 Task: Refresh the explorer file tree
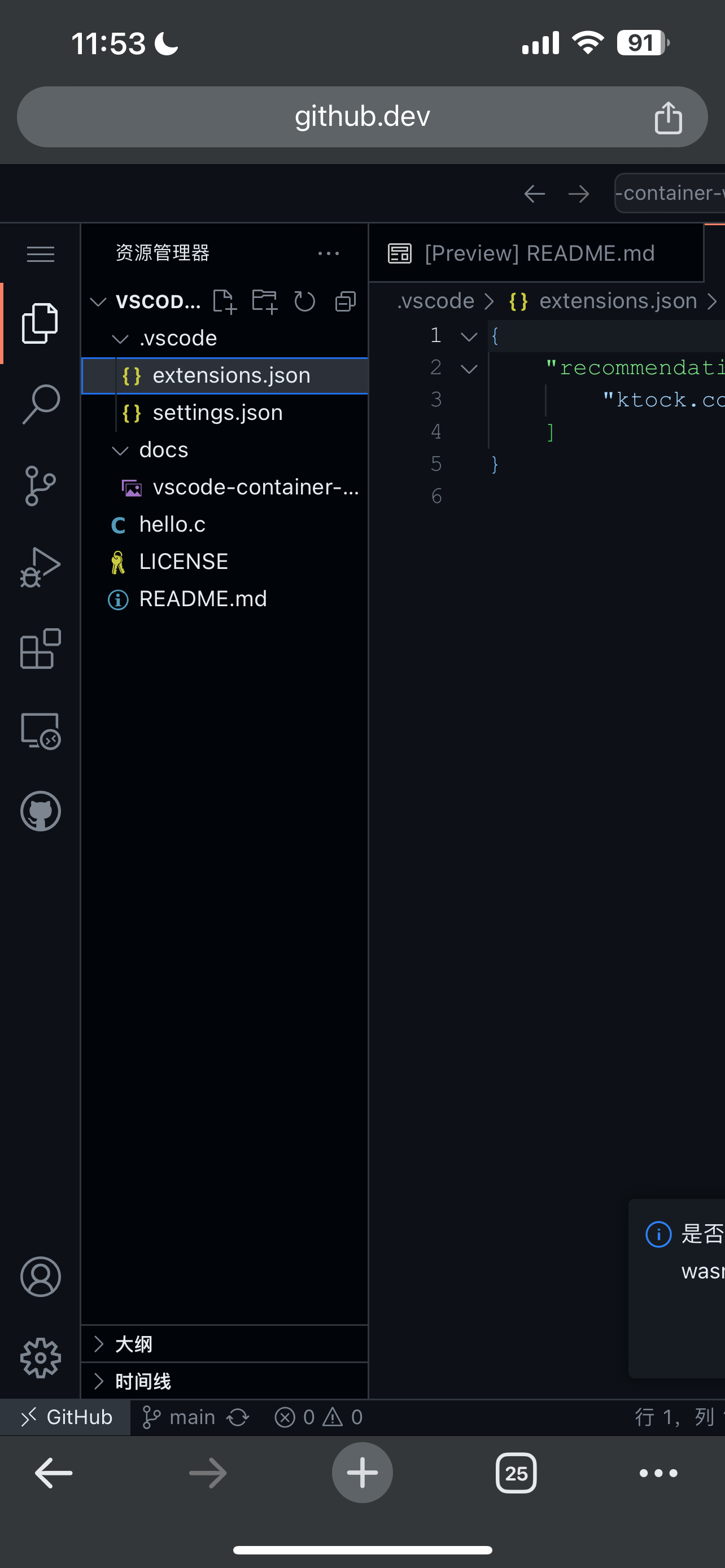point(304,301)
